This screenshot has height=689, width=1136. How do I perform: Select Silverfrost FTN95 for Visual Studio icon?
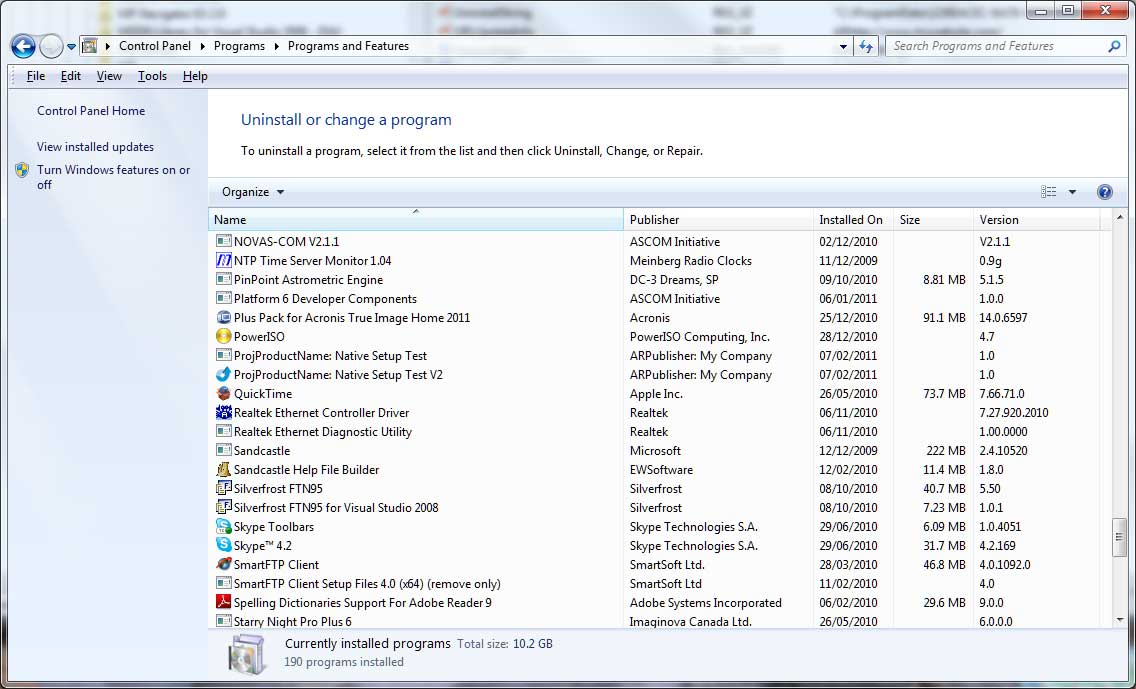224,508
